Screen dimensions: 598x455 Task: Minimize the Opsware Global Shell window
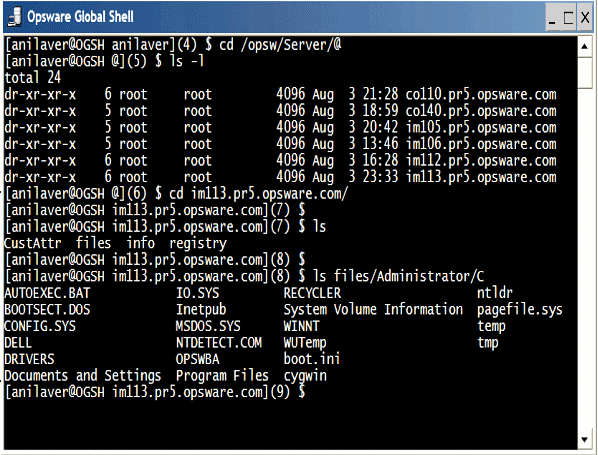[x=552, y=18]
